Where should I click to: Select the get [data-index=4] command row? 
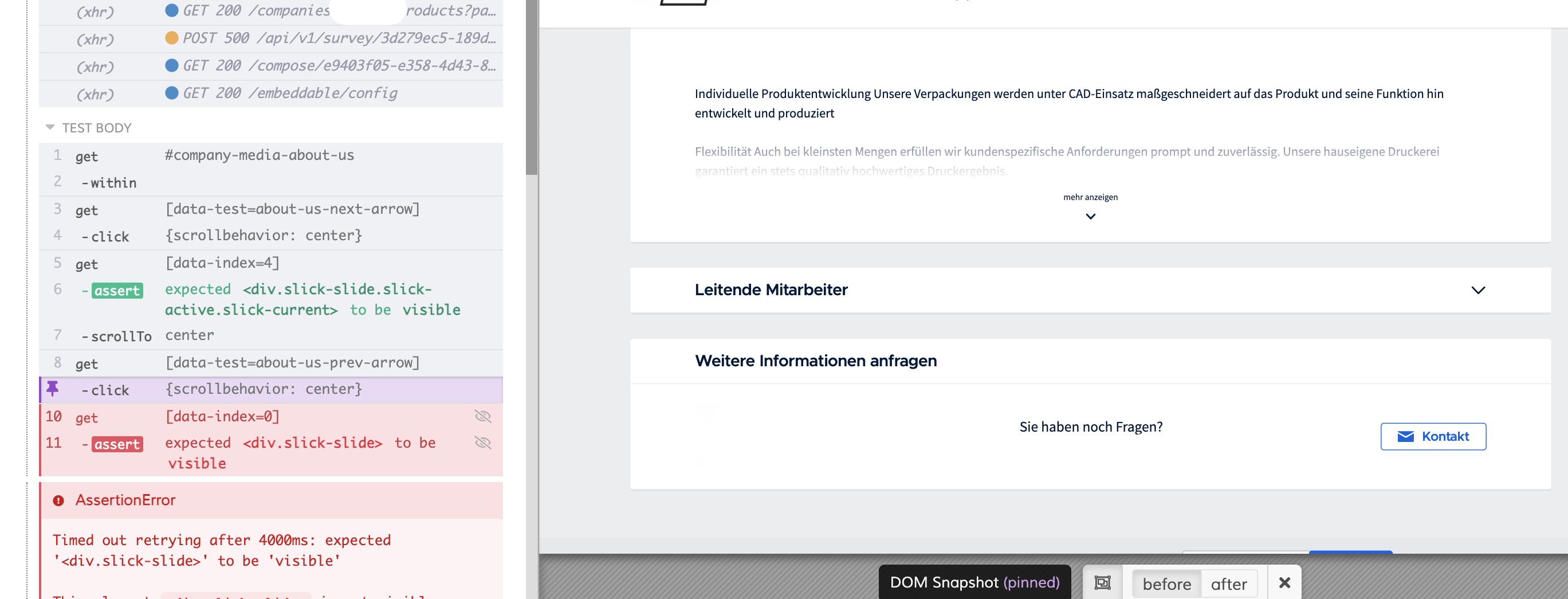243,263
